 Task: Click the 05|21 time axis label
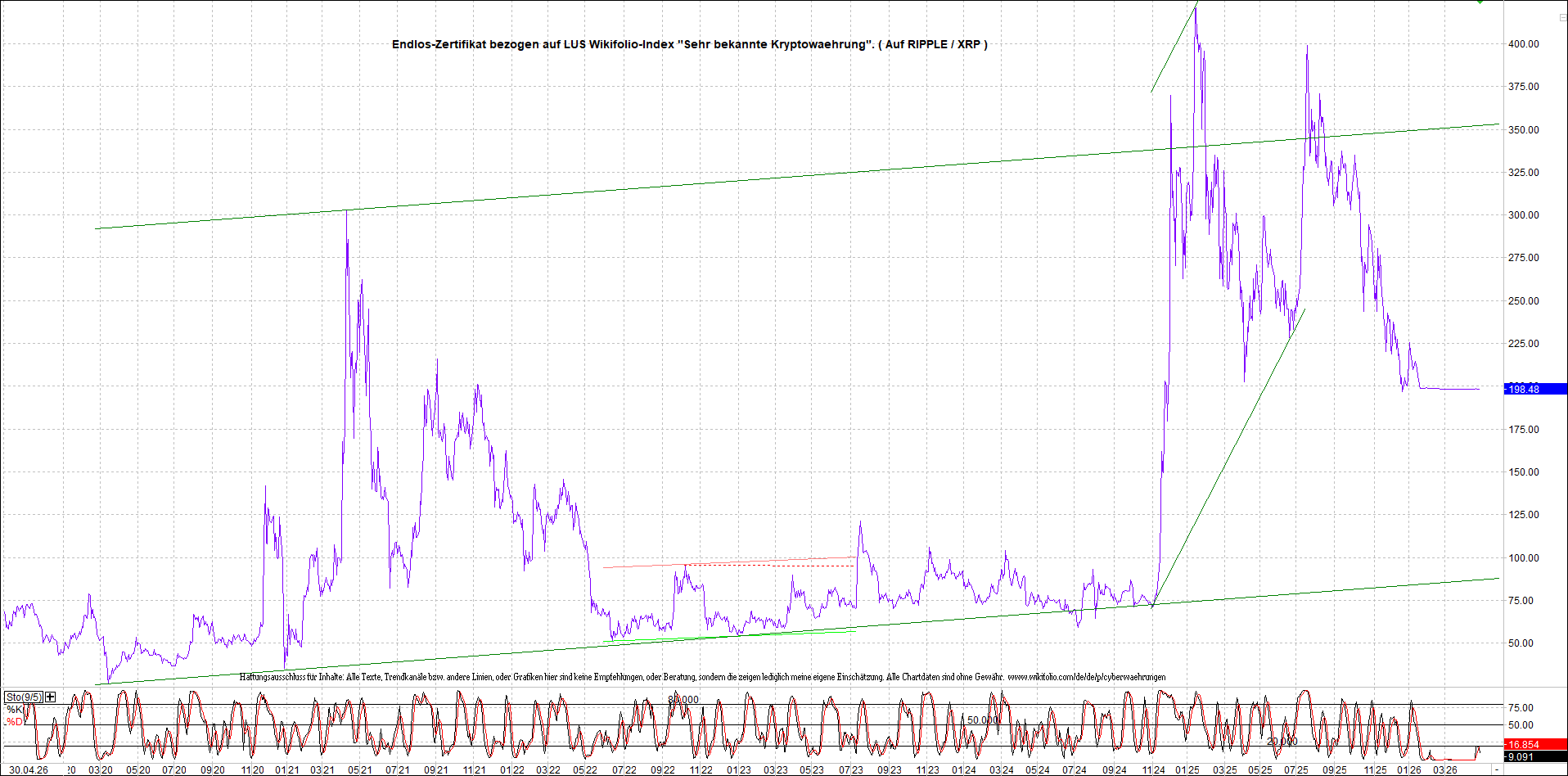click(360, 769)
